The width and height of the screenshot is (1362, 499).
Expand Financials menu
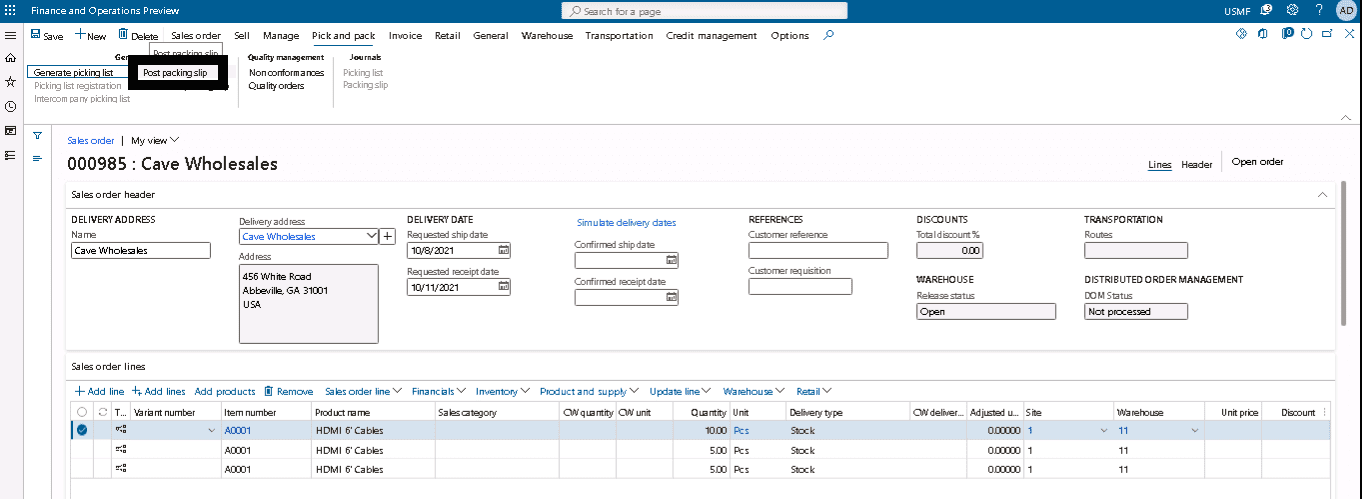click(x=439, y=391)
